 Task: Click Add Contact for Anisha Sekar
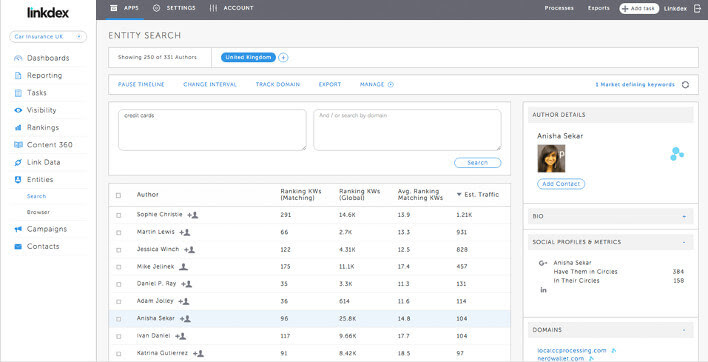coord(561,184)
